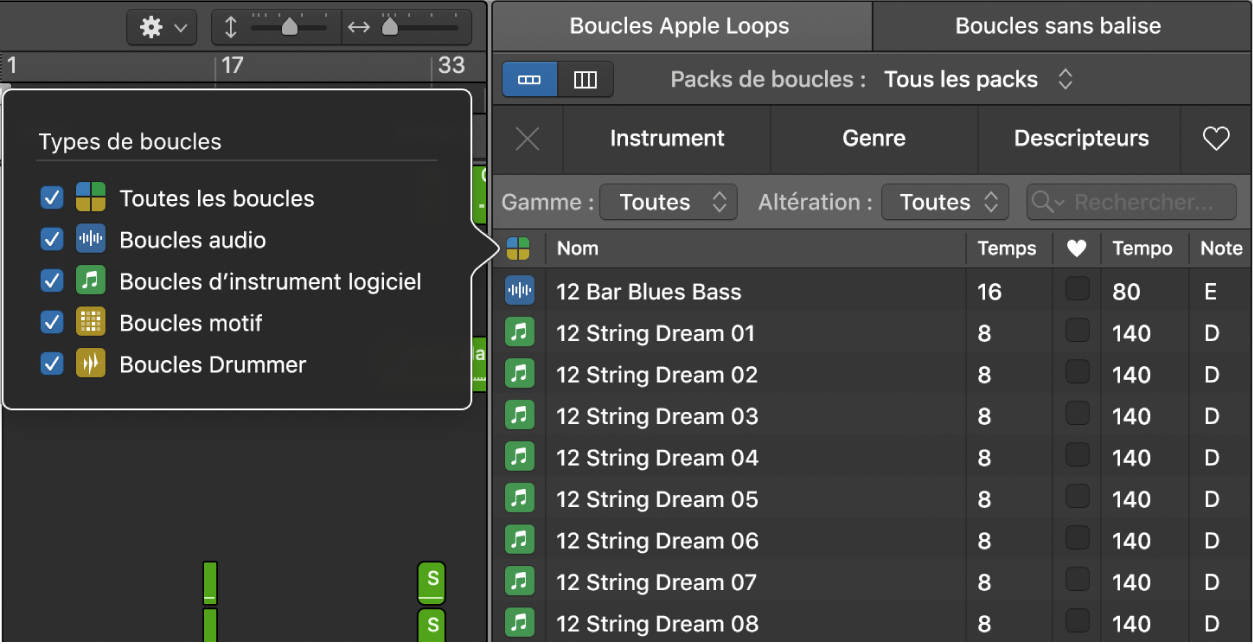Adjust the vertical zoom slider
The image size is (1253, 644).
click(289, 27)
